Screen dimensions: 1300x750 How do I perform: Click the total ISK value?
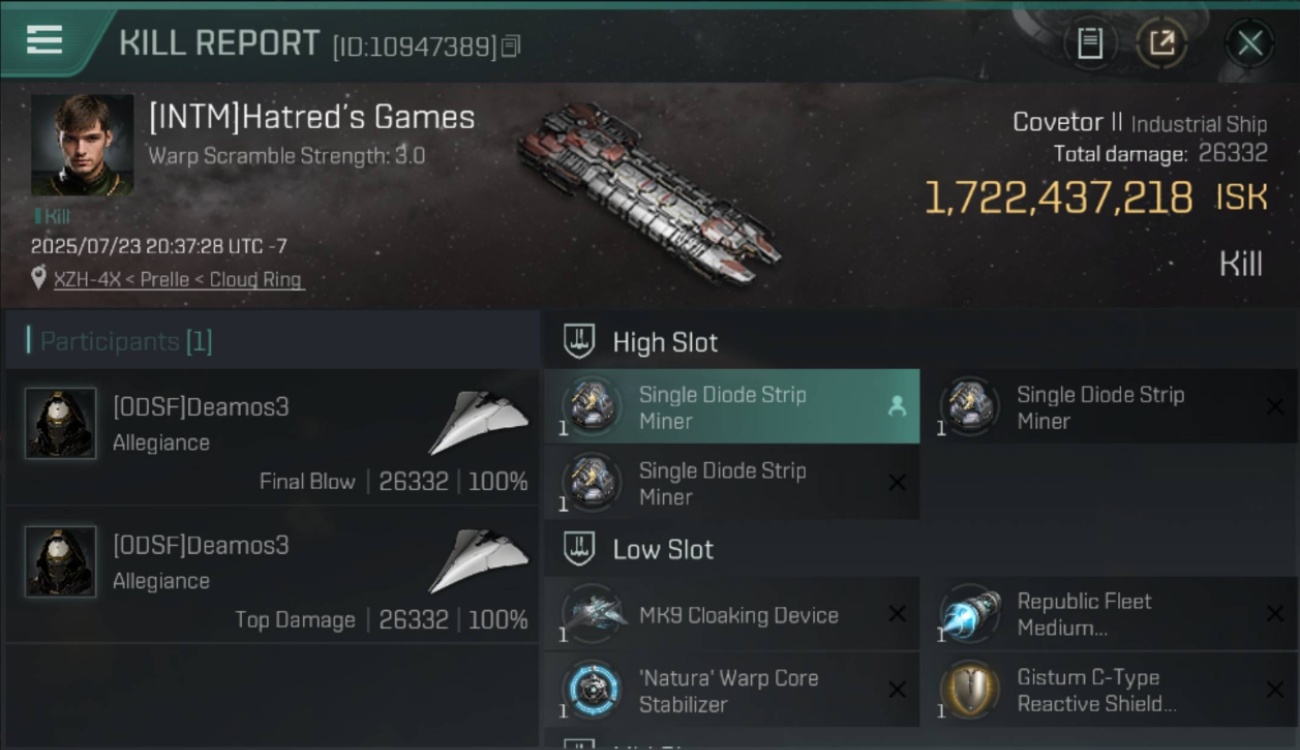(x=1059, y=198)
